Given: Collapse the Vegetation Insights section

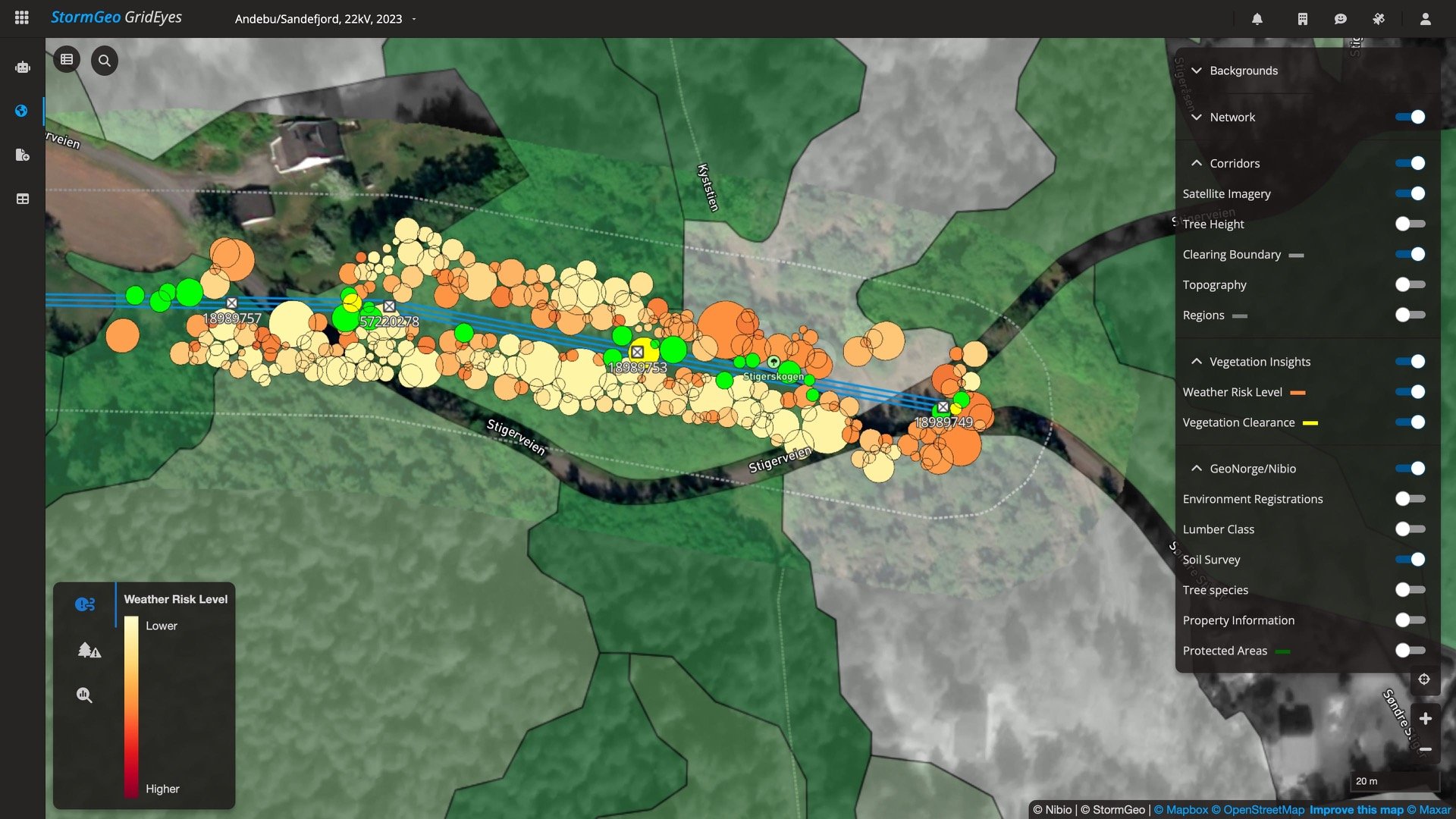Looking at the screenshot, I should pos(1197,362).
